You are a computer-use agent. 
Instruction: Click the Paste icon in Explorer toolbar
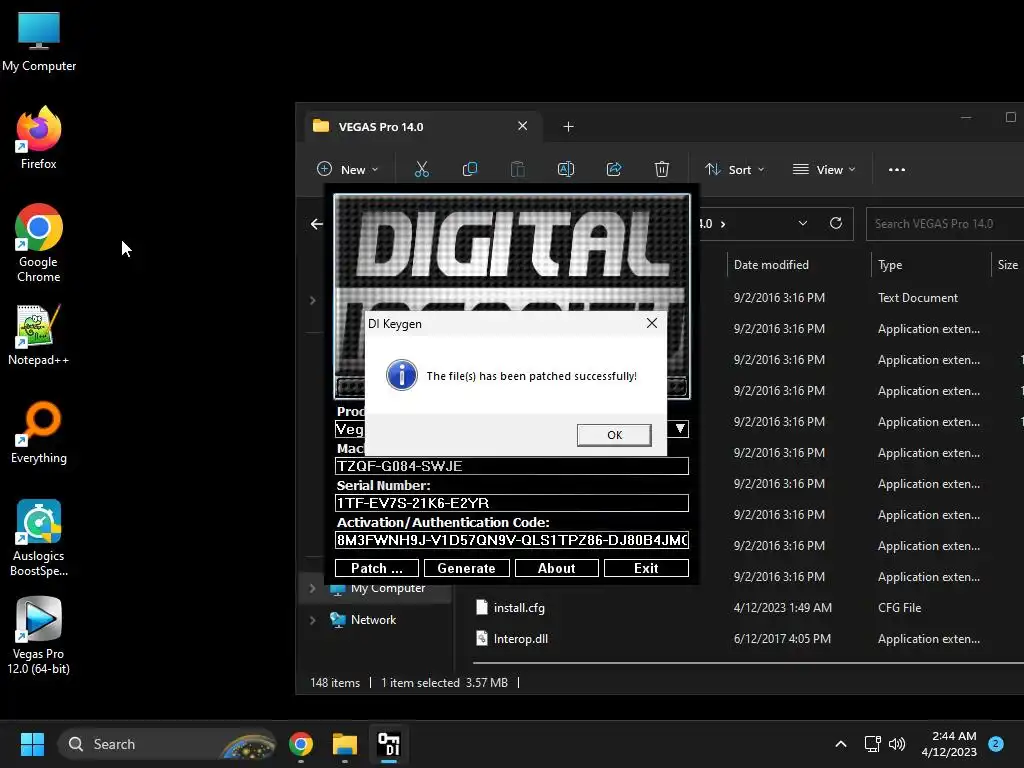(517, 170)
